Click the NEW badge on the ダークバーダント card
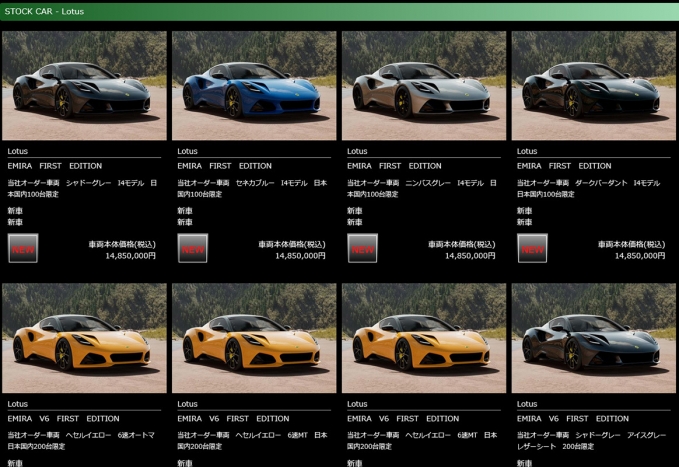This screenshot has height=467, width=679. 532,248
